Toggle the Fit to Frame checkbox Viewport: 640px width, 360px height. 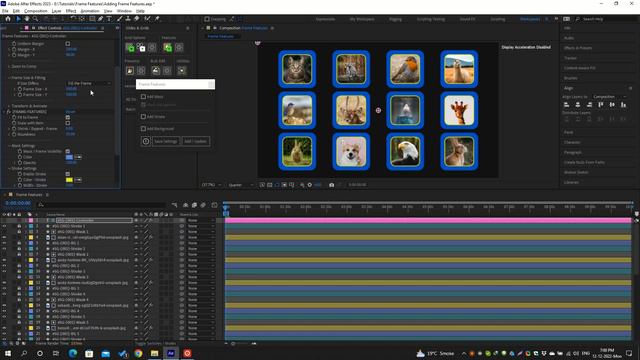(x=68, y=117)
